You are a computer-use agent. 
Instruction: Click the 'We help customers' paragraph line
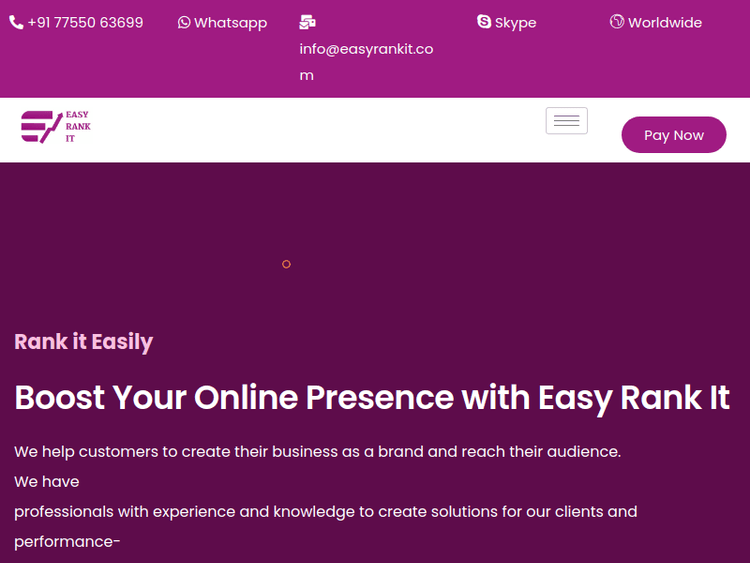point(318,452)
